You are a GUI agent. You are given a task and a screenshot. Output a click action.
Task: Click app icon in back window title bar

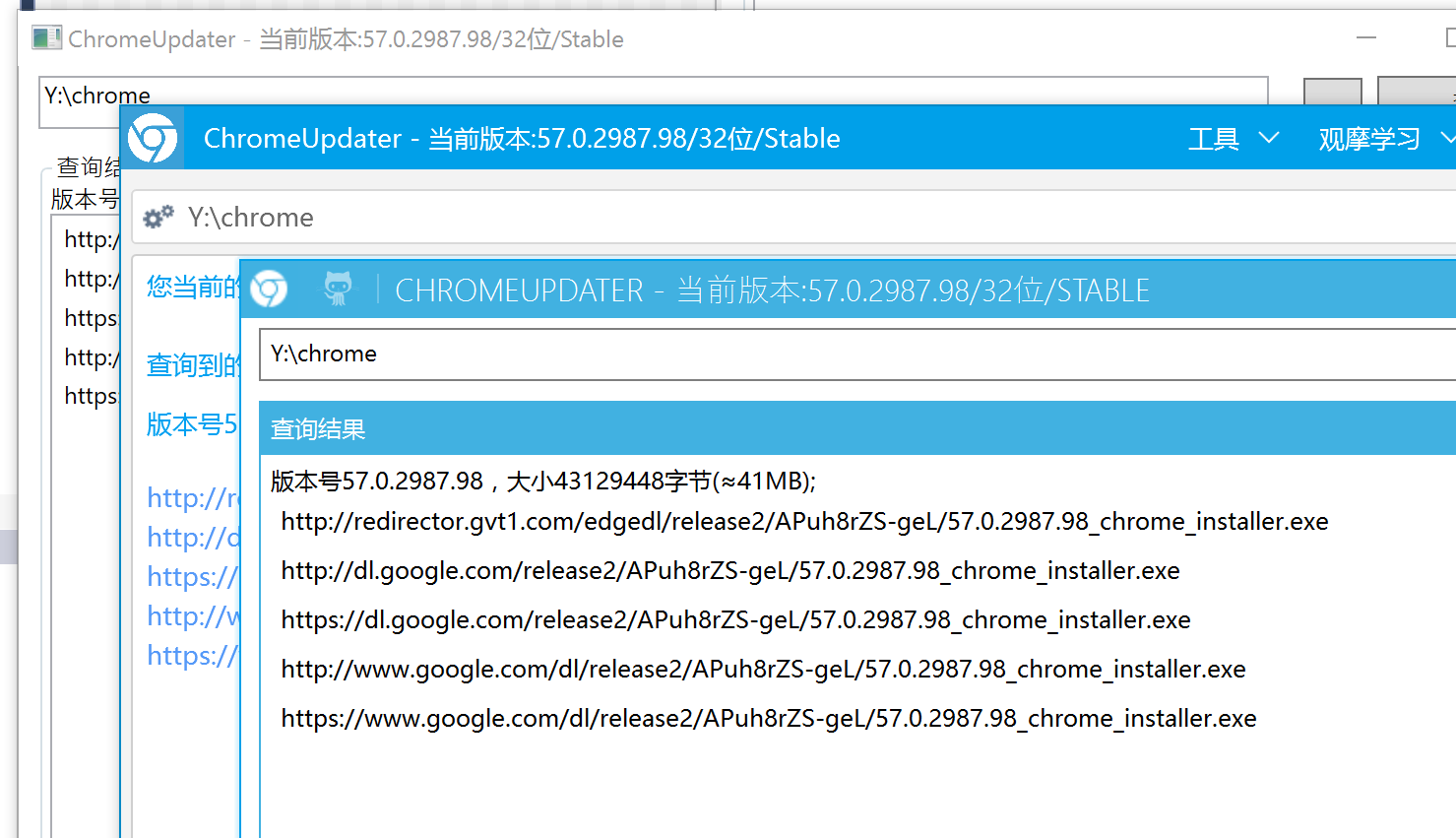pyautogui.click(x=46, y=38)
